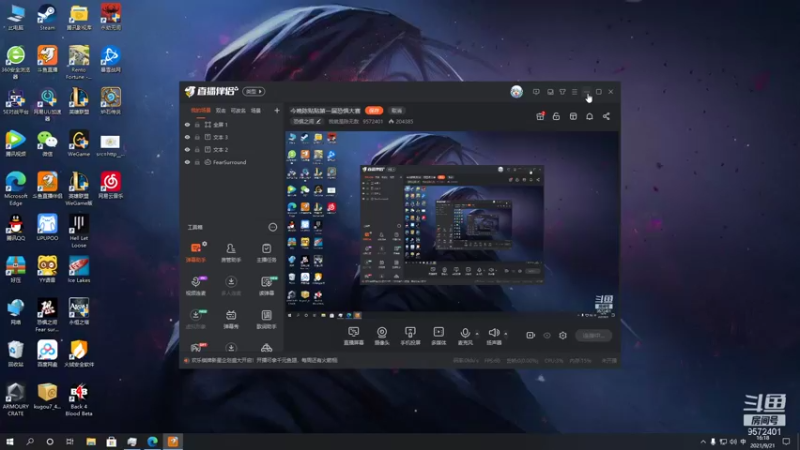Toggle visibility of 文本 2 source
This screenshot has width=800, height=450.
click(187, 149)
